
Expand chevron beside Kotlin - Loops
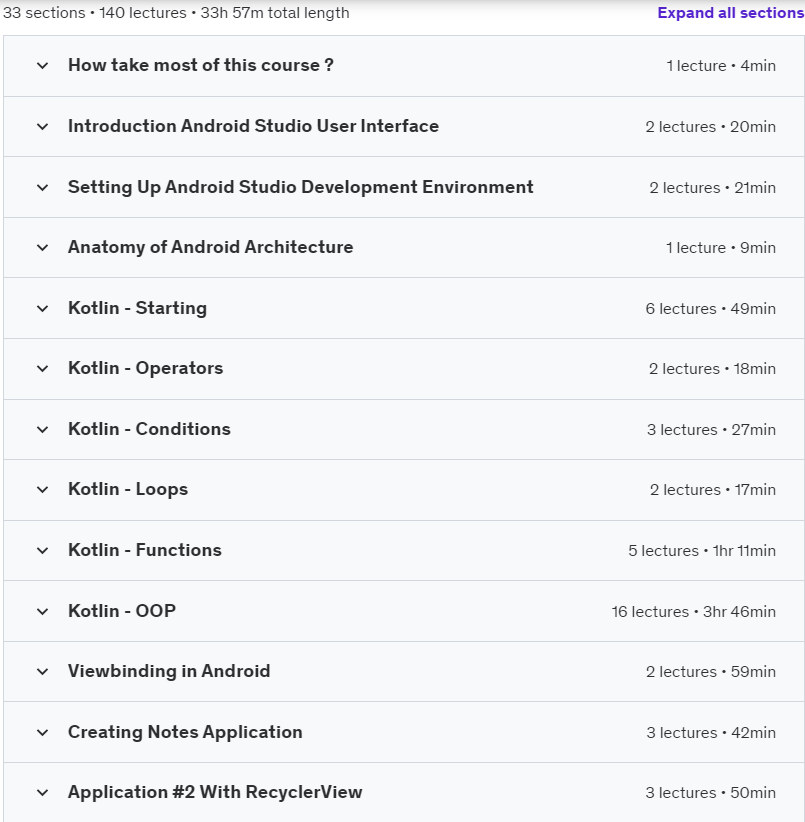(42, 490)
